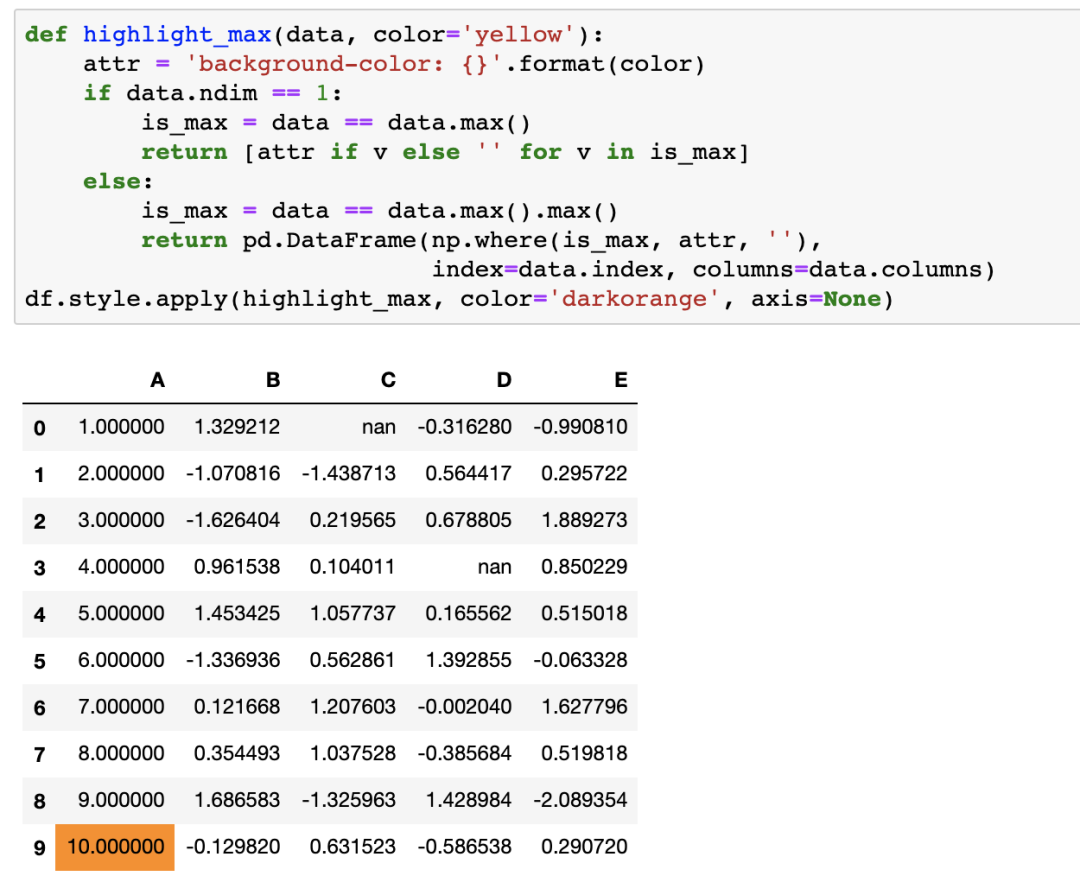This screenshot has width=1080, height=876.
Task: Click cell value -1.070816
Action: pyautogui.click(x=233, y=473)
